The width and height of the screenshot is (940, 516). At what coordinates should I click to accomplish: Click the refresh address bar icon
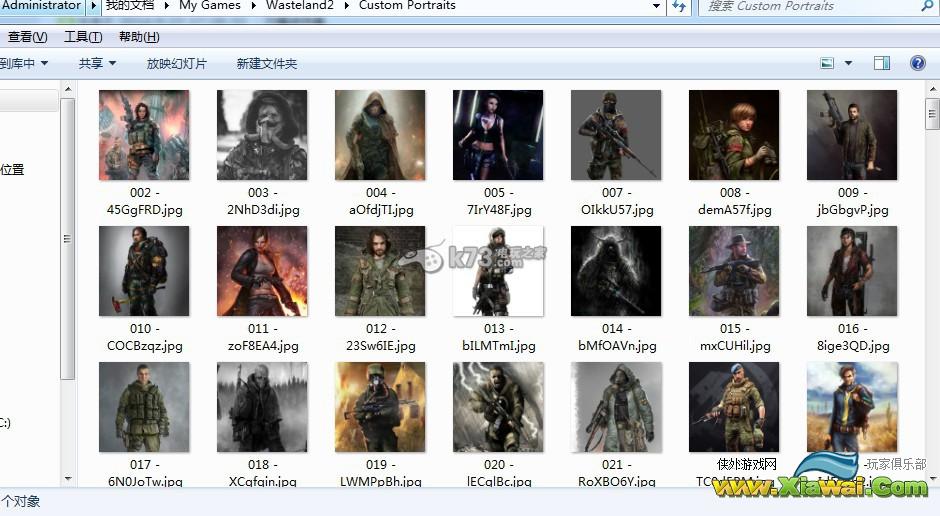(679, 6)
